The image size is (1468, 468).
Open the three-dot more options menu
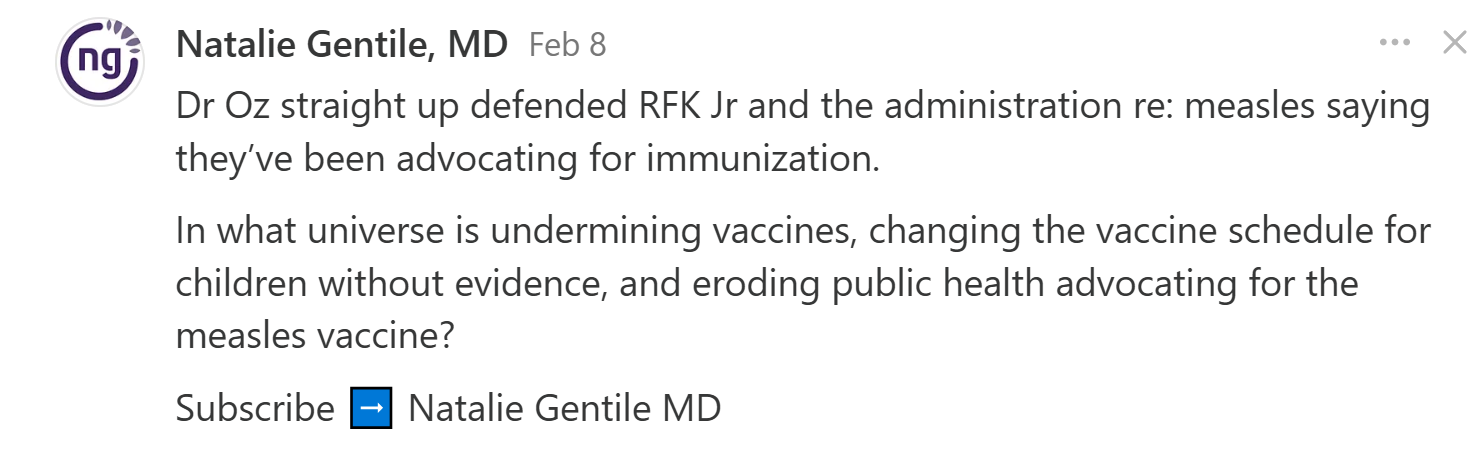(x=1394, y=43)
